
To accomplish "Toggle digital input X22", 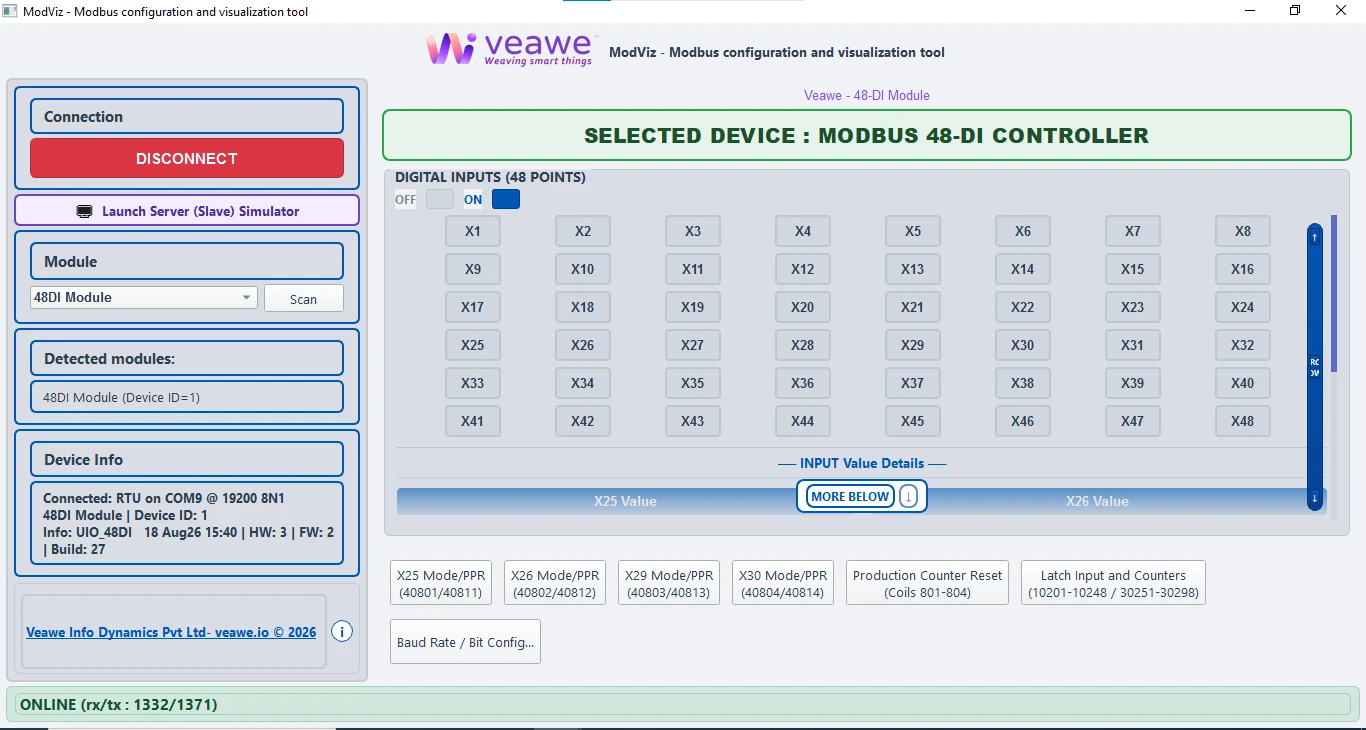I will tap(1023, 307).
